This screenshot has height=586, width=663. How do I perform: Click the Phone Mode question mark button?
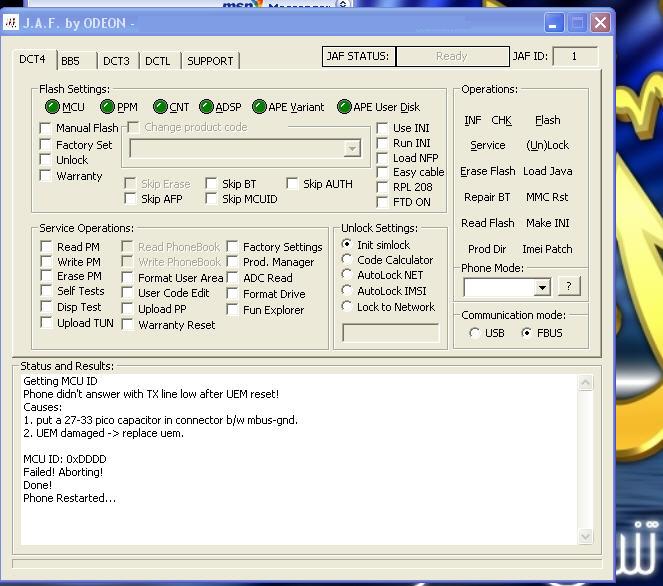pos(569,286)
